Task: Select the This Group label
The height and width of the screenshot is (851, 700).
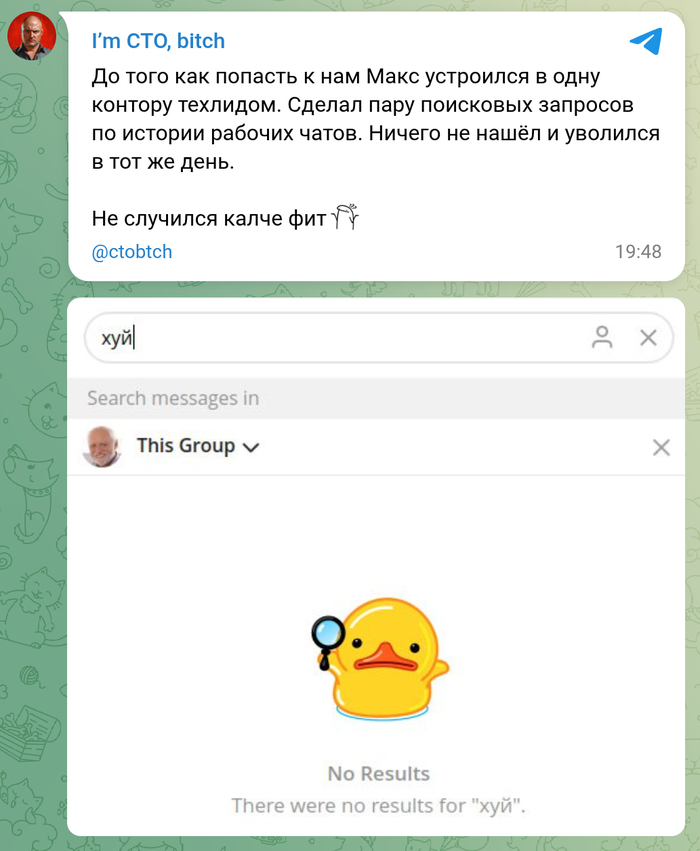Action: (186, 446)
